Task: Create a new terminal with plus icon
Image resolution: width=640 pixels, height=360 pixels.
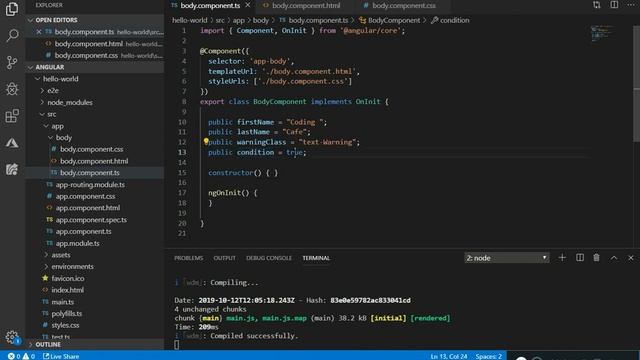Action: pyautogui.click(x=562, y=258)
